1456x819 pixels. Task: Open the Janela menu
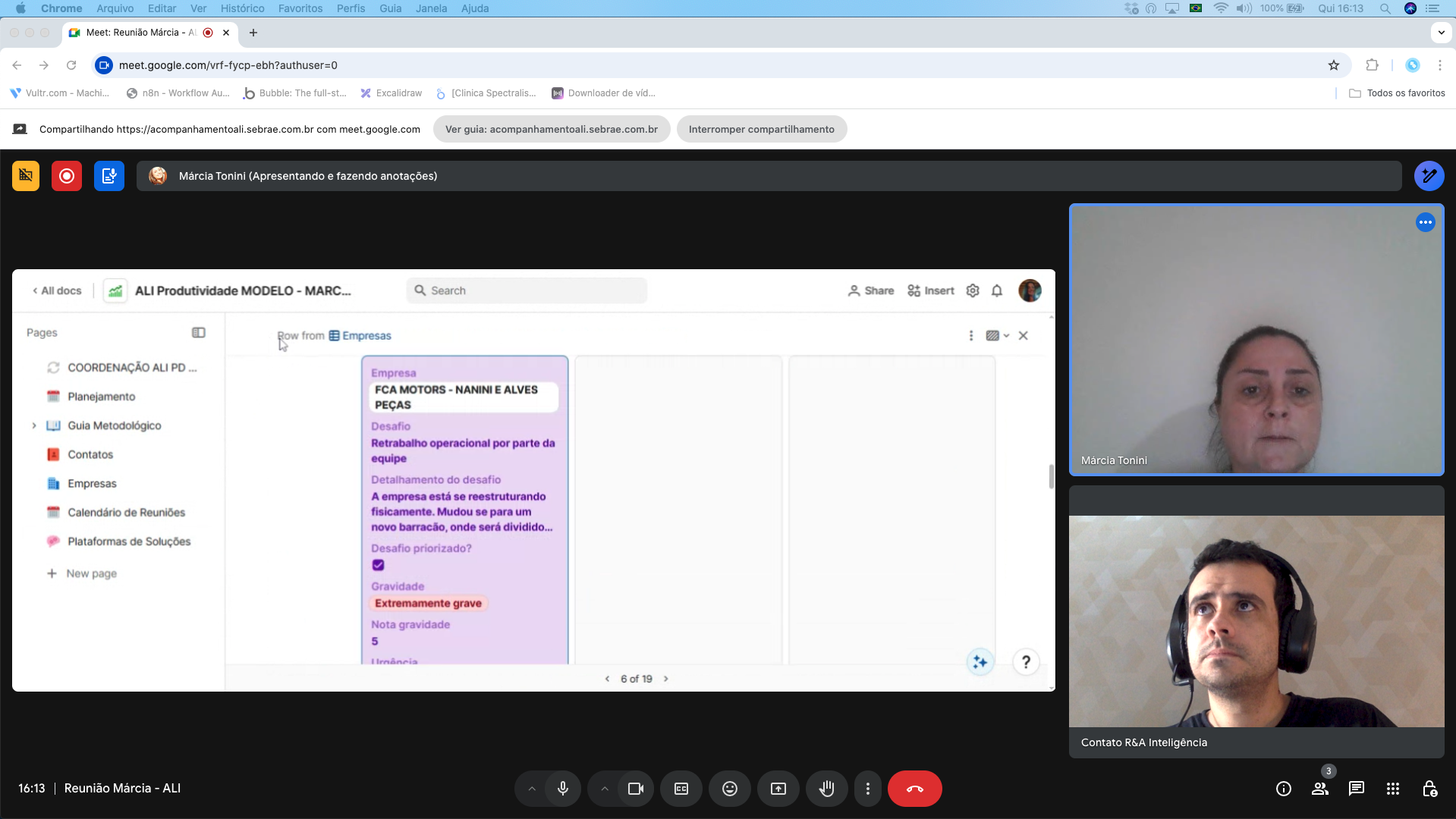pos(431,8)
